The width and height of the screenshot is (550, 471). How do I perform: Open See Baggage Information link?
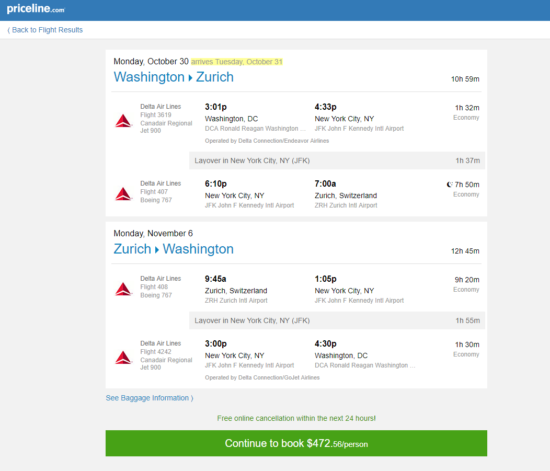[149, 398]
